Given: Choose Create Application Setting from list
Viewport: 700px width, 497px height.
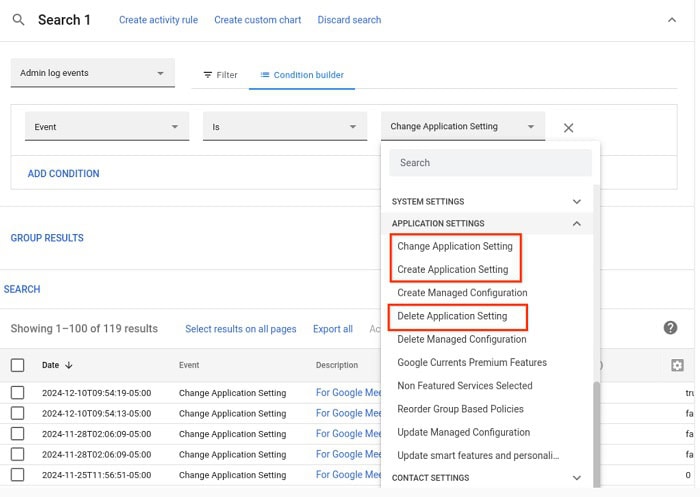Looking at the screenshot, I should click(452, 269).
